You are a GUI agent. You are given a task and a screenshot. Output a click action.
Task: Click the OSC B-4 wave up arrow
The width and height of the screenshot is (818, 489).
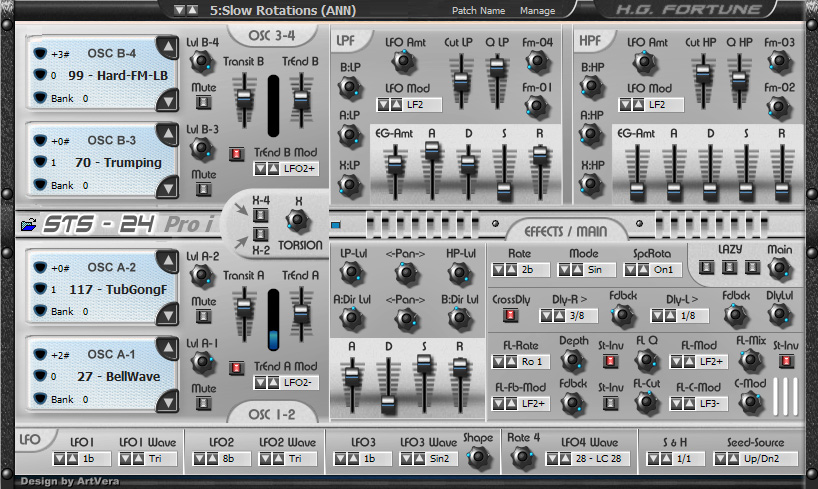click(167, 46)
